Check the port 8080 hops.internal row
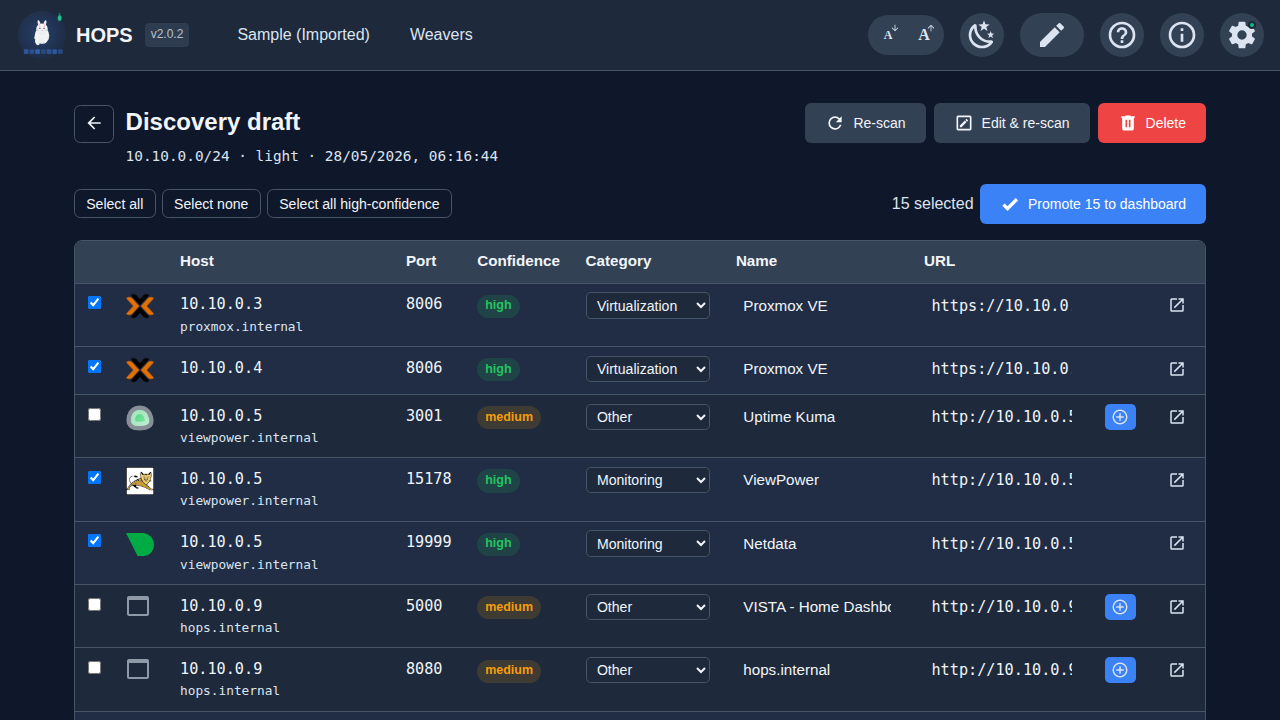The width and height of the screenshot is (1280, 720). (95, 667)
